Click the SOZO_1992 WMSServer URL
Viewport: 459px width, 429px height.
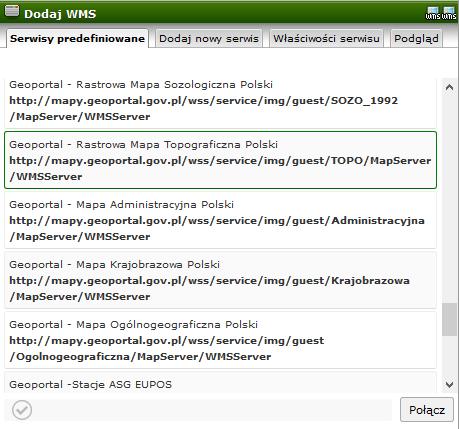204,109
